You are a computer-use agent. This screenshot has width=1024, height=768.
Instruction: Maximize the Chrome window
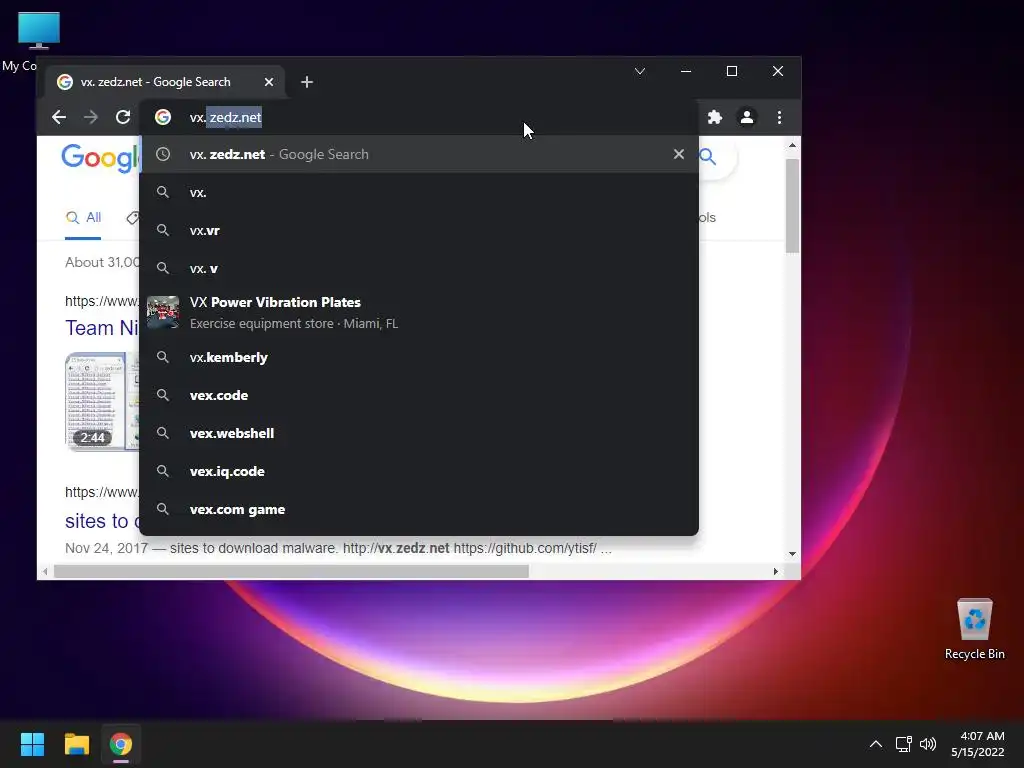pos(732,71)
